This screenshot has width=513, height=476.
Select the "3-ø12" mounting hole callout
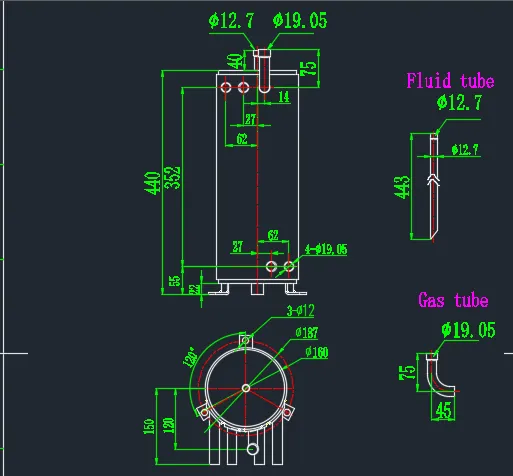coord(300,311)
